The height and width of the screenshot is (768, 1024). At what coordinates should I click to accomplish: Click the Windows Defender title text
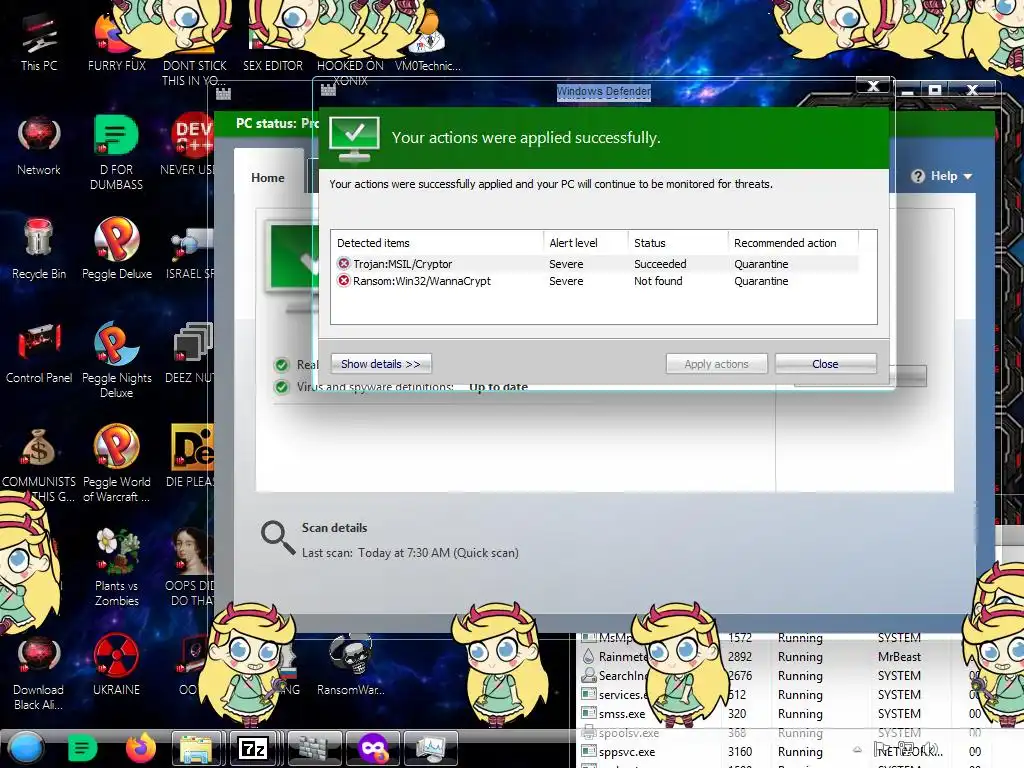[603, 91]
